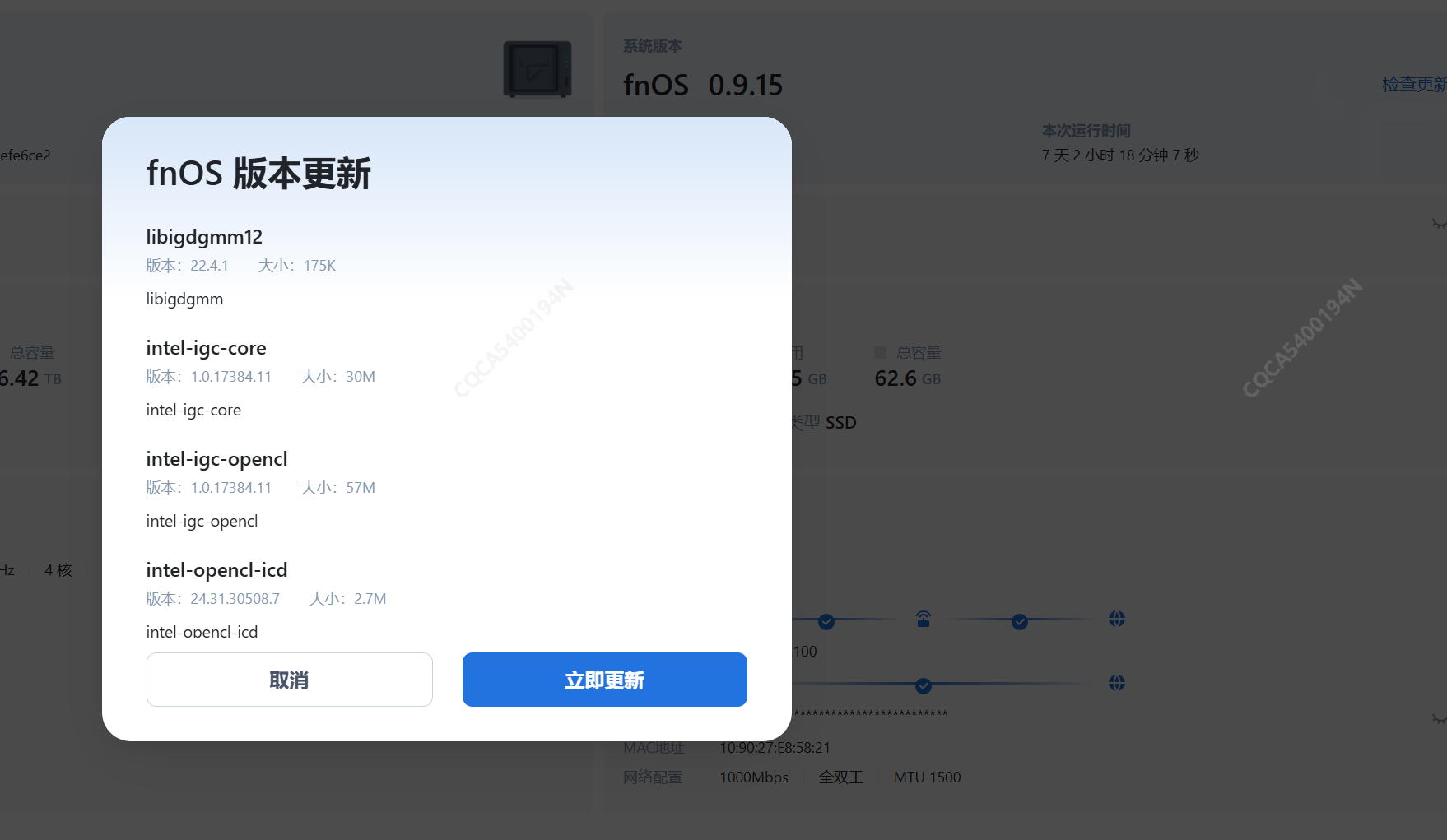Click the size text 175K
This screenshot has height=840, width=1447.
[x=319, y=266]
